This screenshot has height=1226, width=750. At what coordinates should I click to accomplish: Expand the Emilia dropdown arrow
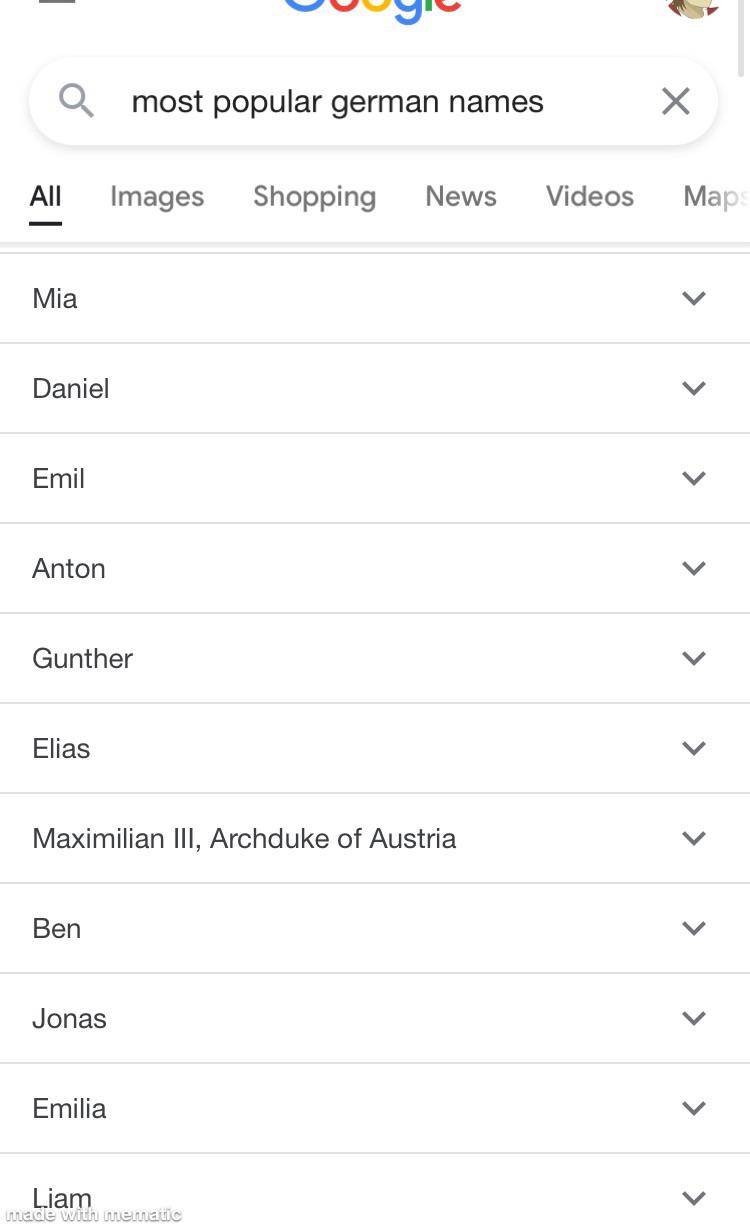(694, 1108)
